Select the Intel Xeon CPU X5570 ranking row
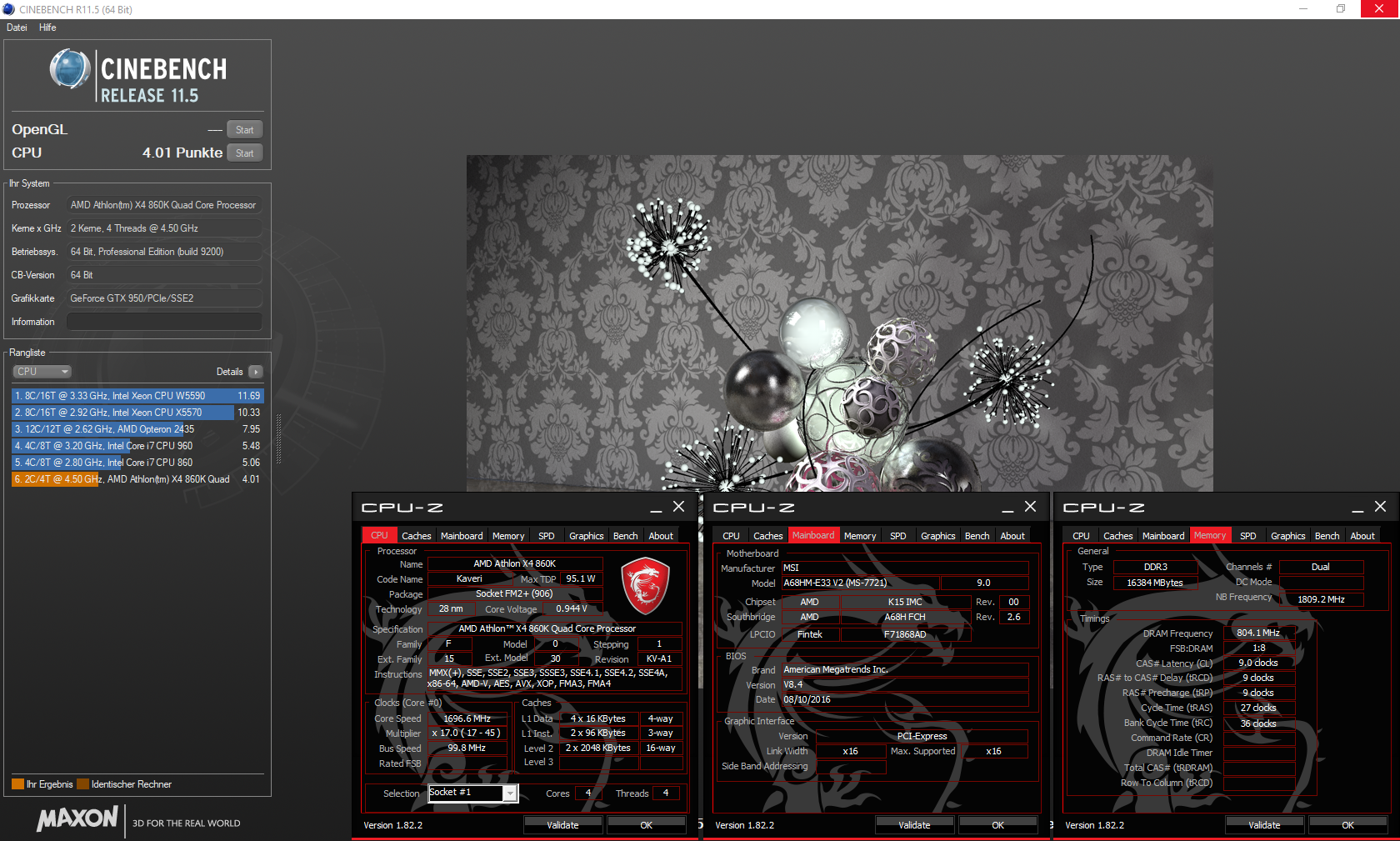This screenshot has width=1400, height=841. 137,413
